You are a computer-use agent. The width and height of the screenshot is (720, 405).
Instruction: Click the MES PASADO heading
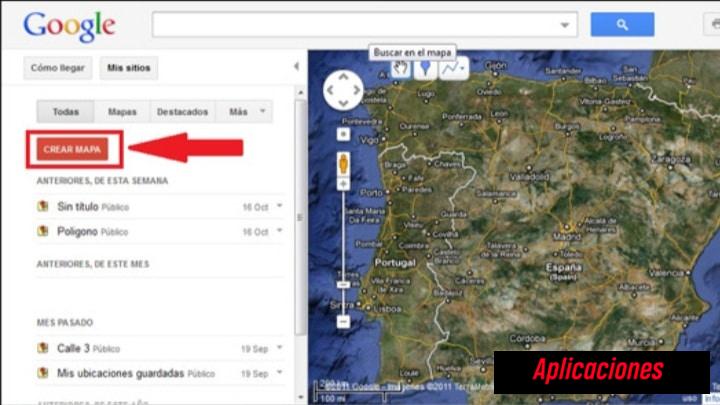(x=65, y=323)
